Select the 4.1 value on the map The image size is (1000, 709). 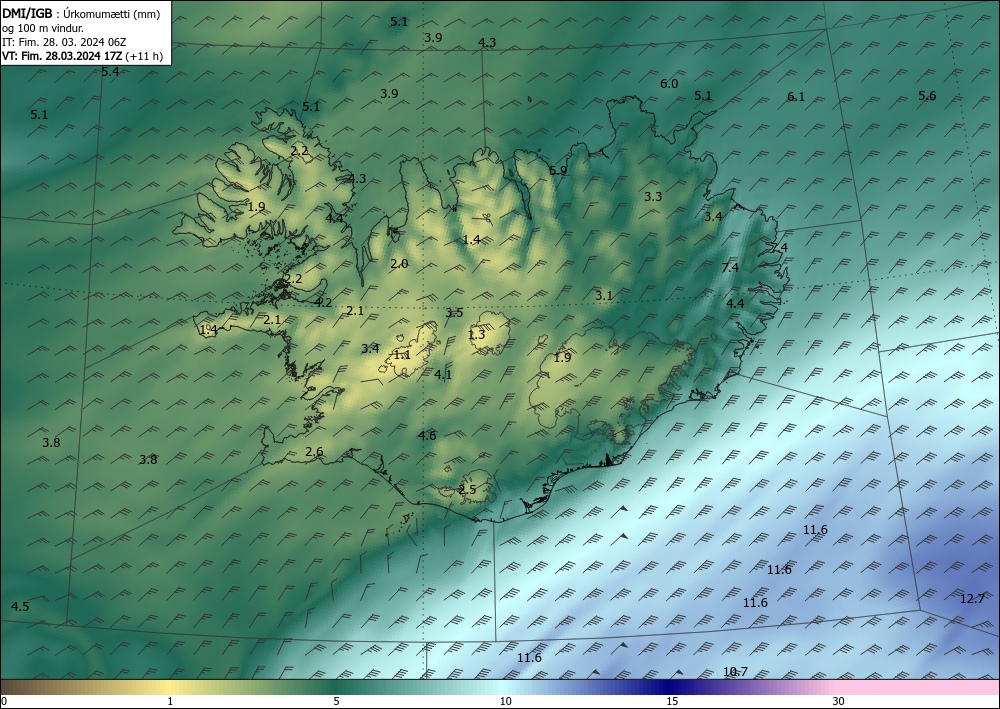pyautogui.click(x=443, y=374)
